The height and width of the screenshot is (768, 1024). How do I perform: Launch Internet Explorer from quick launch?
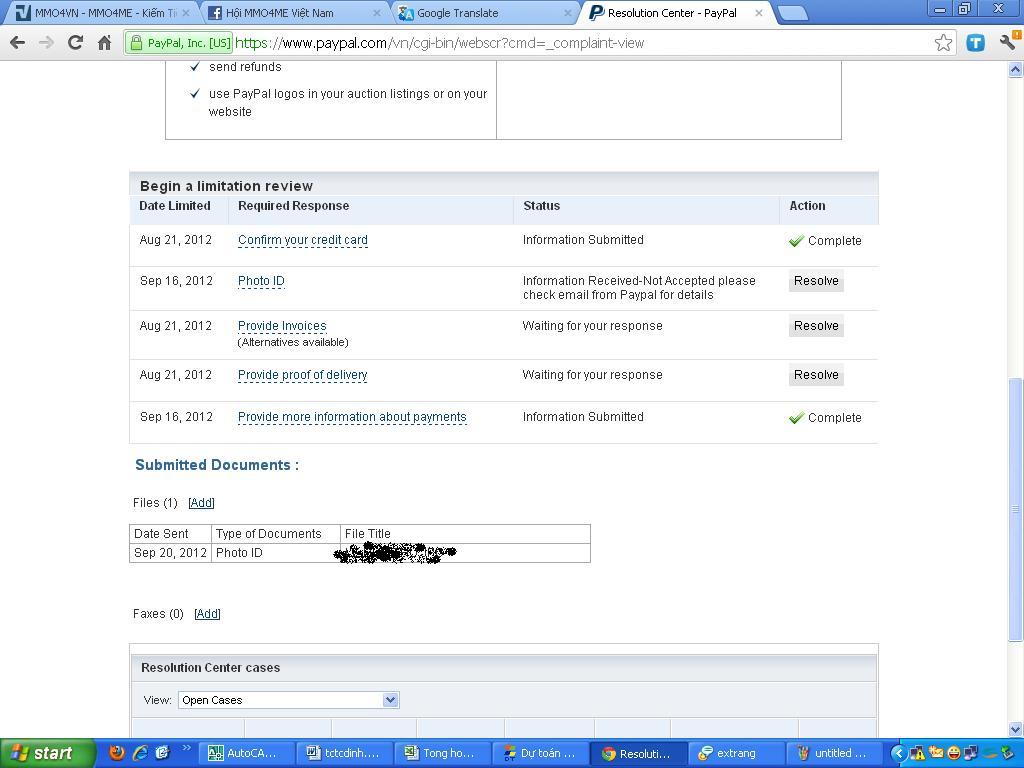(140, 753)
